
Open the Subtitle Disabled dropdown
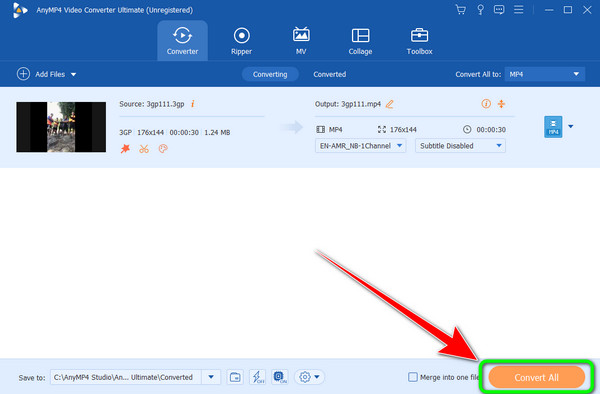click(x=460, y=146)
